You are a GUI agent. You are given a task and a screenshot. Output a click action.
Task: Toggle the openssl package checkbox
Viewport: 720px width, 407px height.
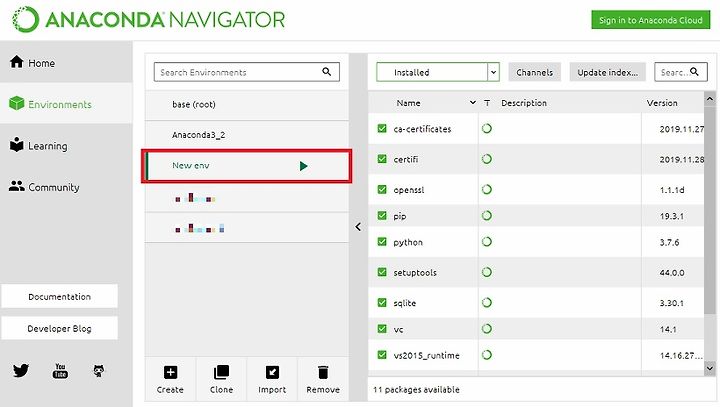coord(382,189)
